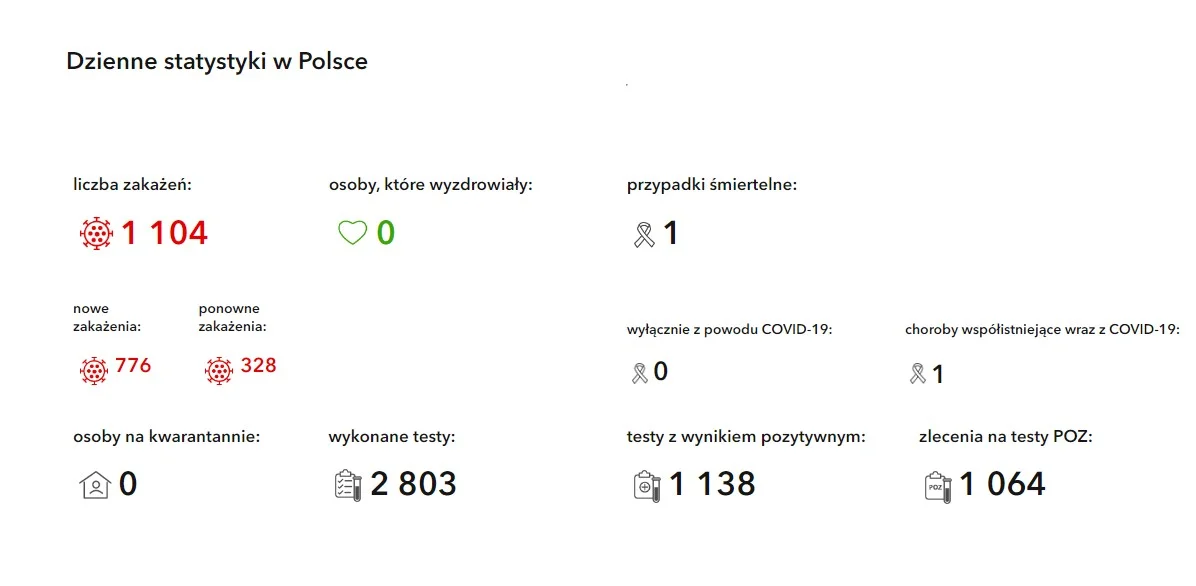The image size is (1196, 586).
Task: Click the green heart recovered icon
Action: click(x=352, y=233)
